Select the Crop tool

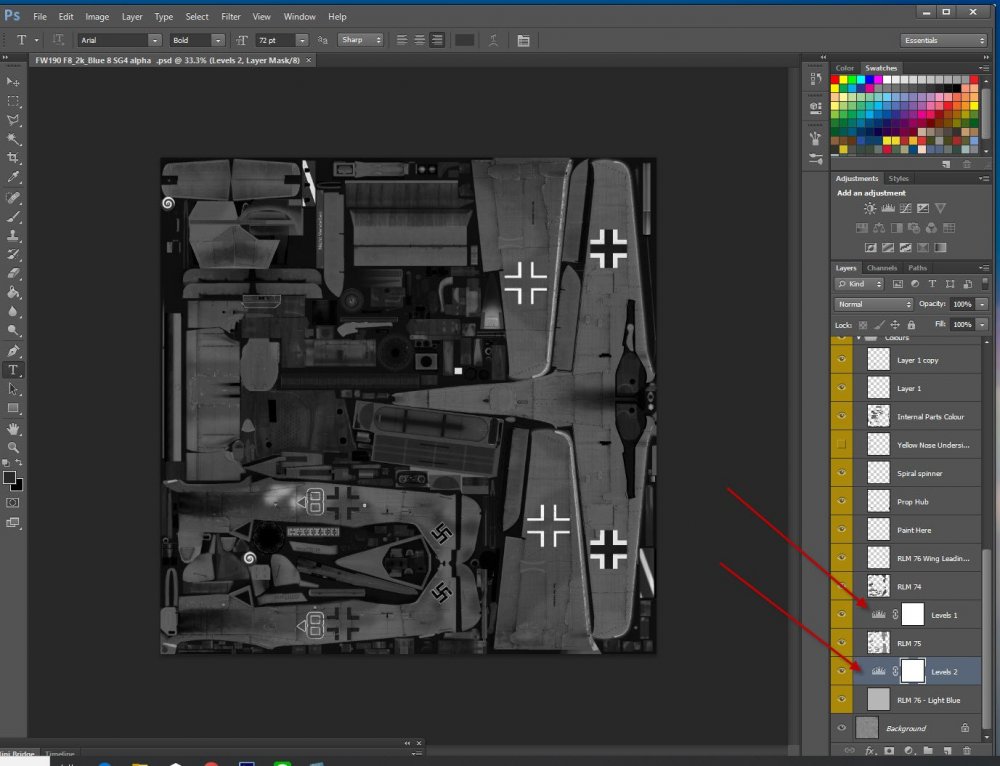click(x=14, y=158)
